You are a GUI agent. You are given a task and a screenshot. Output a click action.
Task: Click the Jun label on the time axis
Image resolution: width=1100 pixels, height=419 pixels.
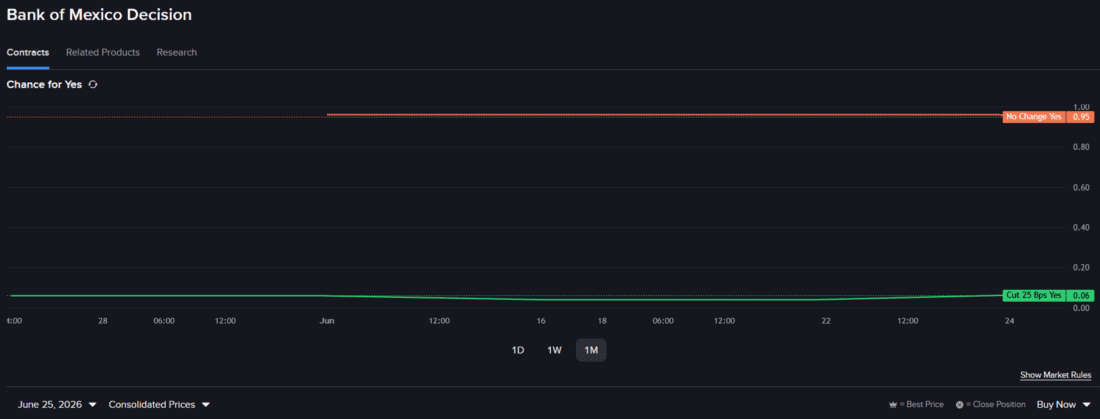327,321
